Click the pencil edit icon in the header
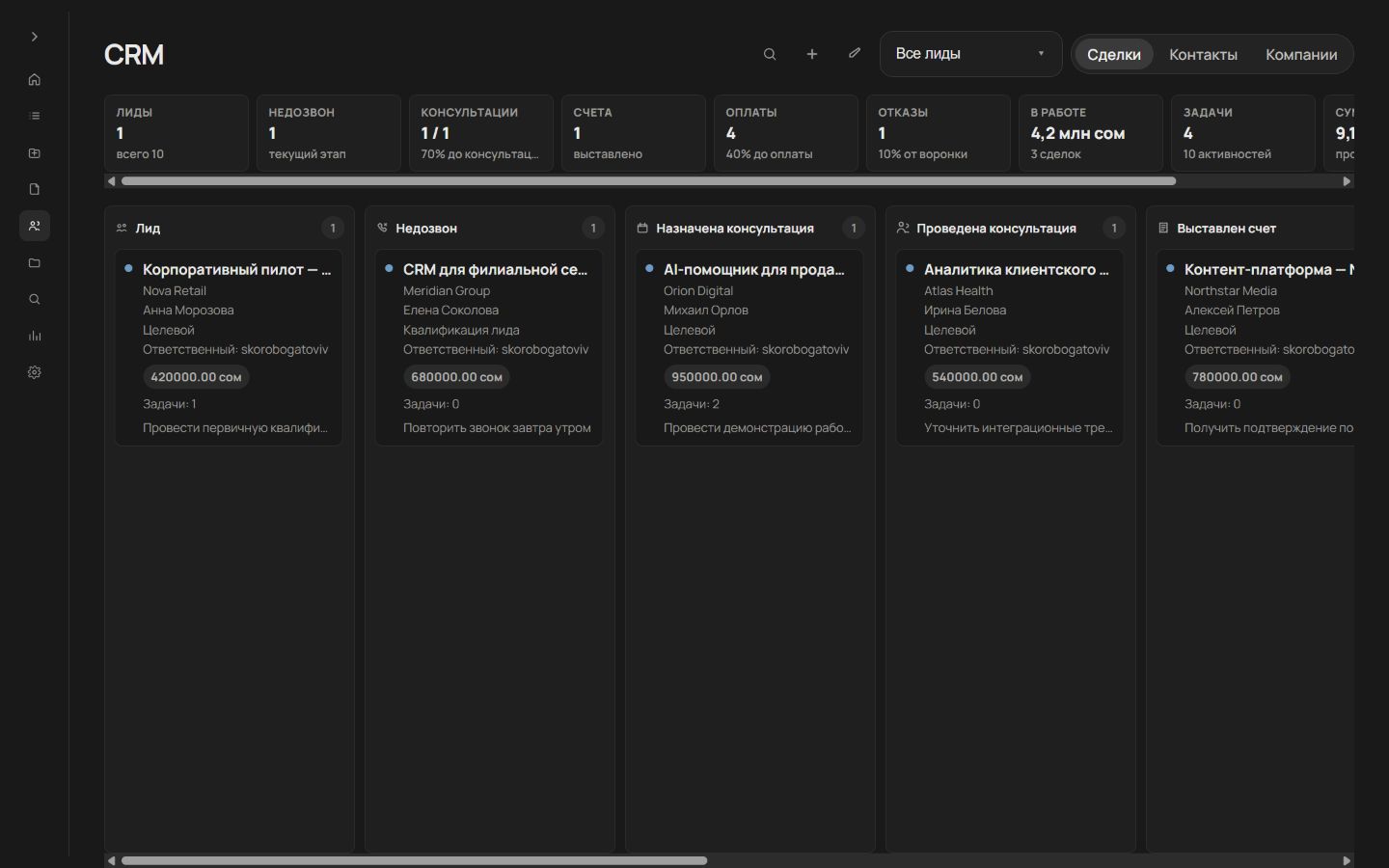Viewport: 1389px width, 868px height. 855,54
